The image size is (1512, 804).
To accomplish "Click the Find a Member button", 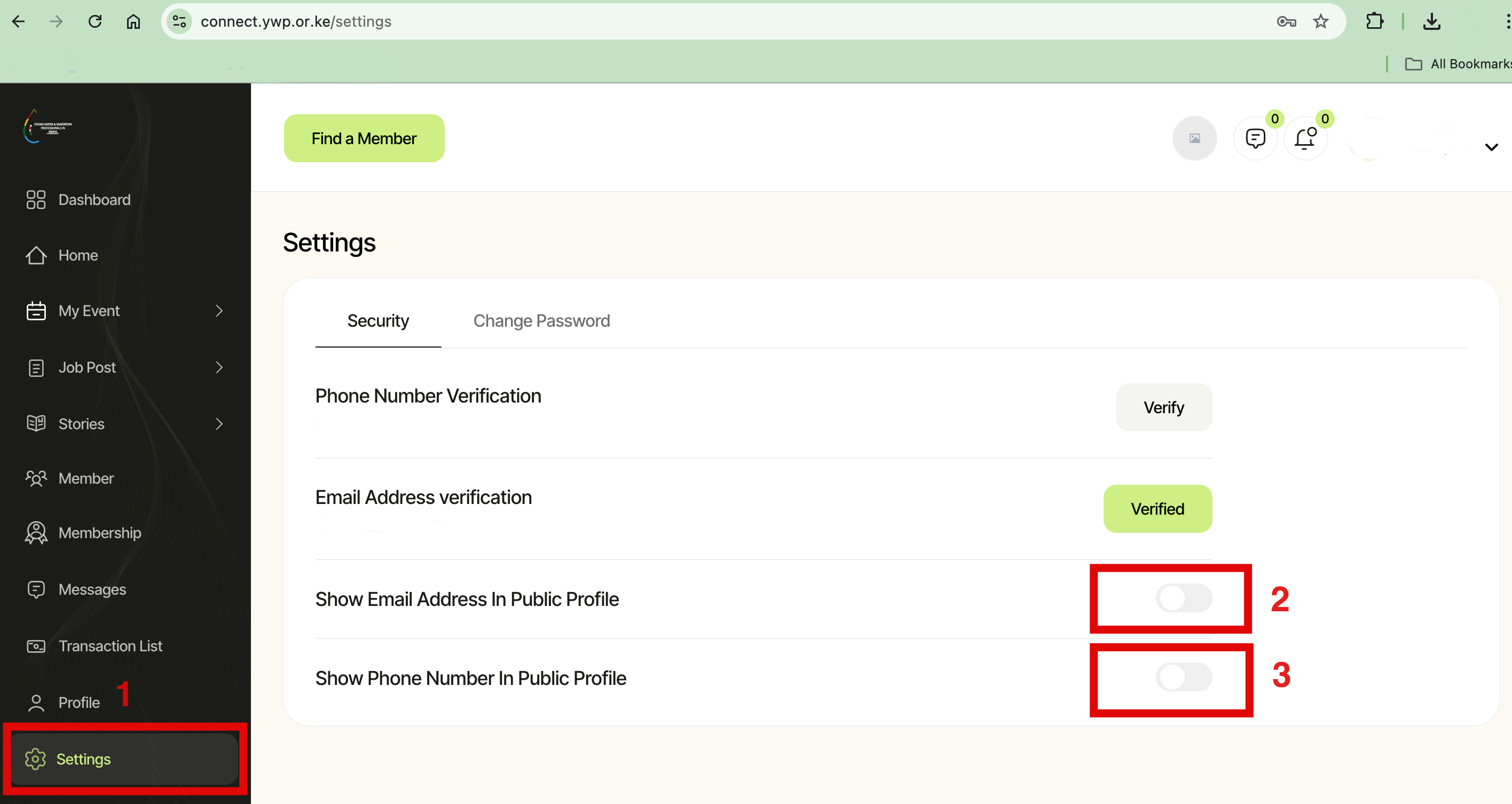I will click(x=364, y=138).
